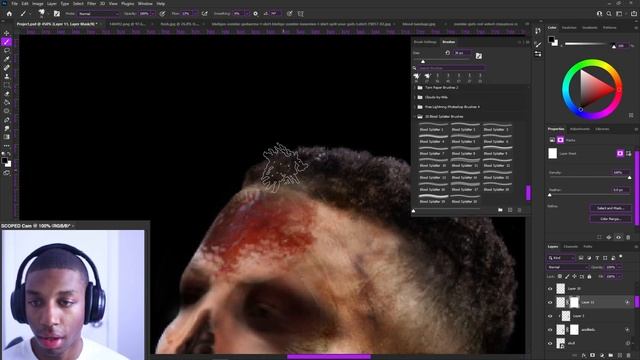The width and height of the screenshot is (640, 360).
Task: Expand Free Lightning Photoshop Brushes 4 folder
Action: tap(415, 107)
